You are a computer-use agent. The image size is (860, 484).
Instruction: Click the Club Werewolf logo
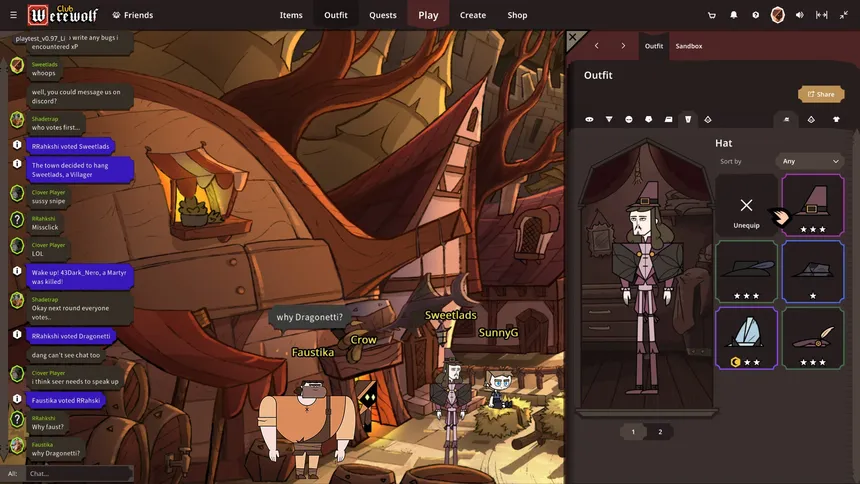click(x=63, y=15)
